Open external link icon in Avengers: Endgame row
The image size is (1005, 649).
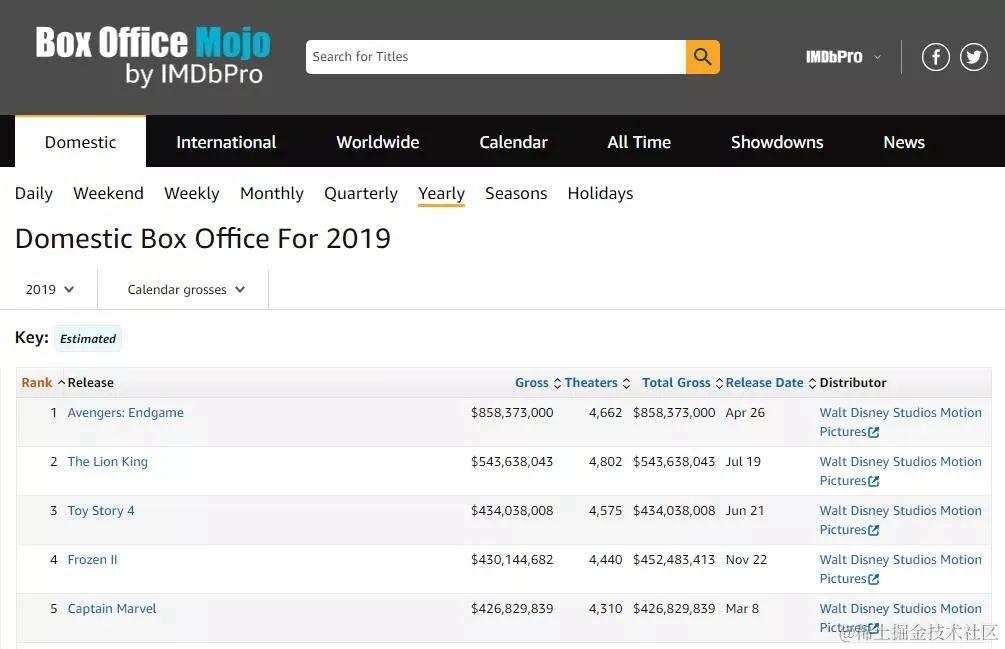(x=874, y=432)
